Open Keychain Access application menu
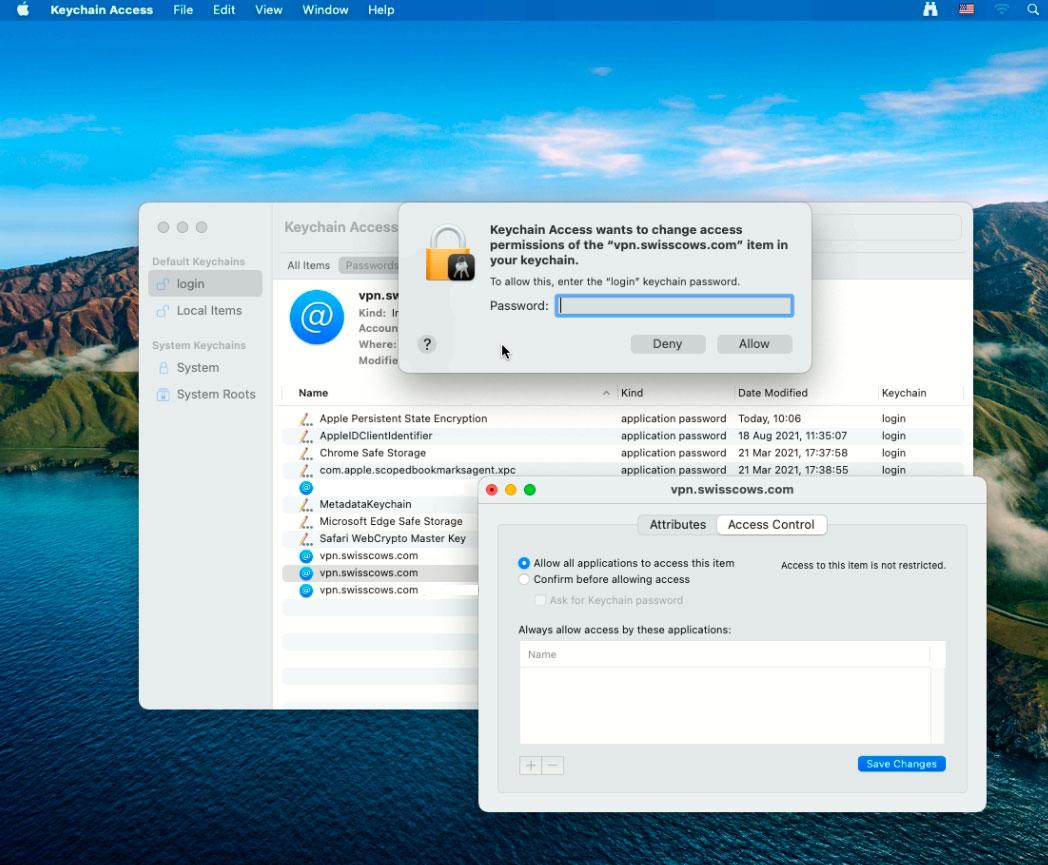The image size is (1048, 865). [102, 9]
